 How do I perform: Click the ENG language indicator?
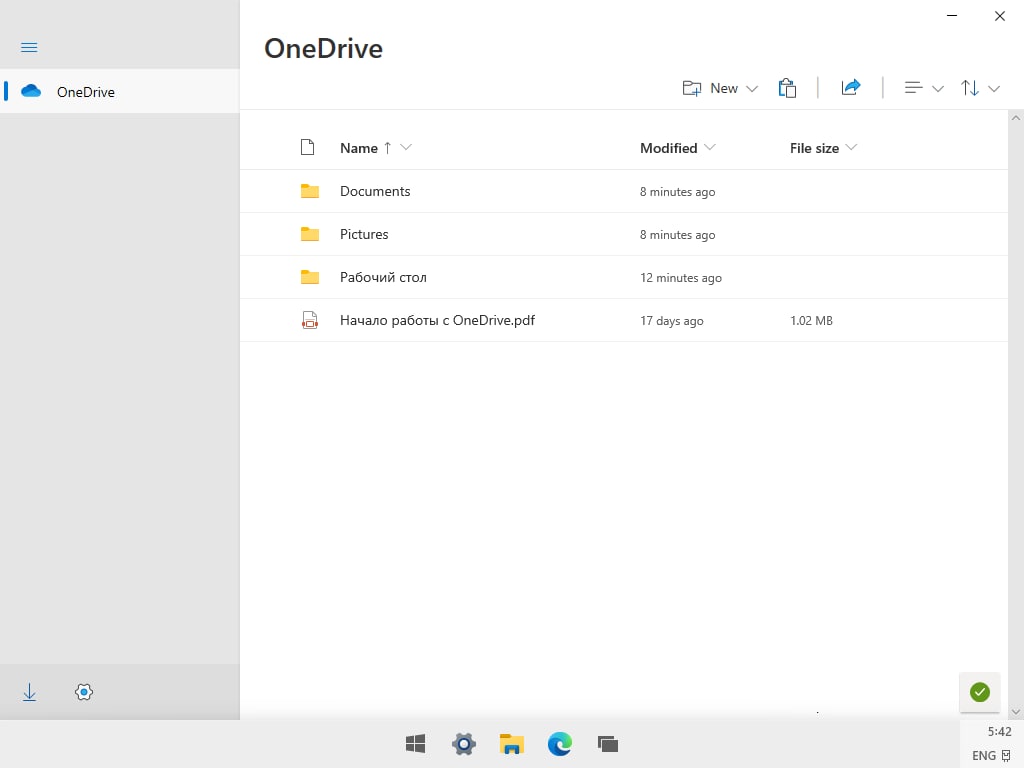tap(984, 756)
